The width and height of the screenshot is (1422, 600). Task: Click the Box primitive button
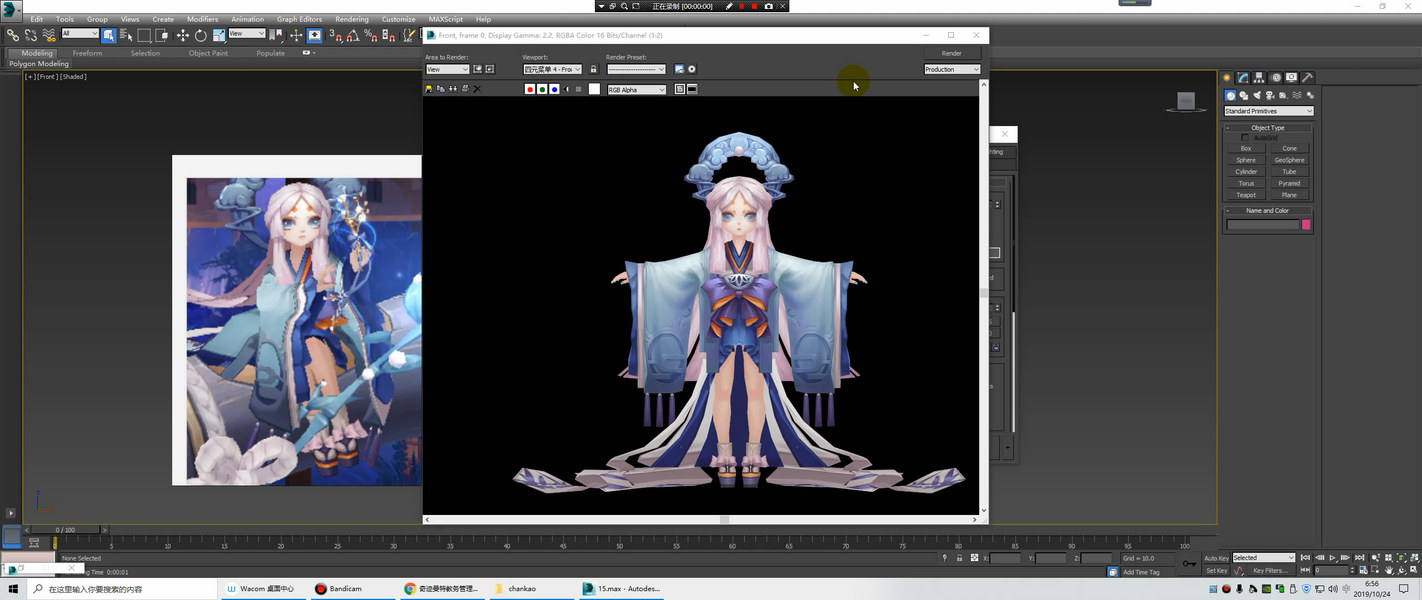pyautogui.click(x=1246, y=148)
